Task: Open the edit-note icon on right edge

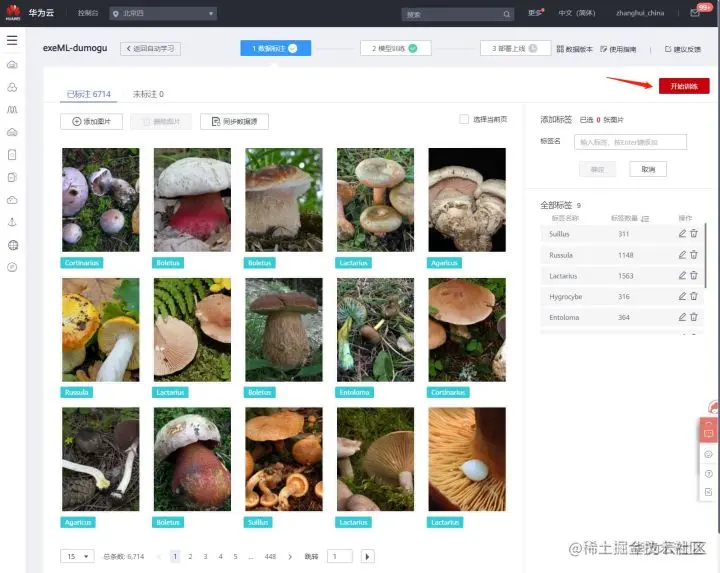Action: point(709,492)
